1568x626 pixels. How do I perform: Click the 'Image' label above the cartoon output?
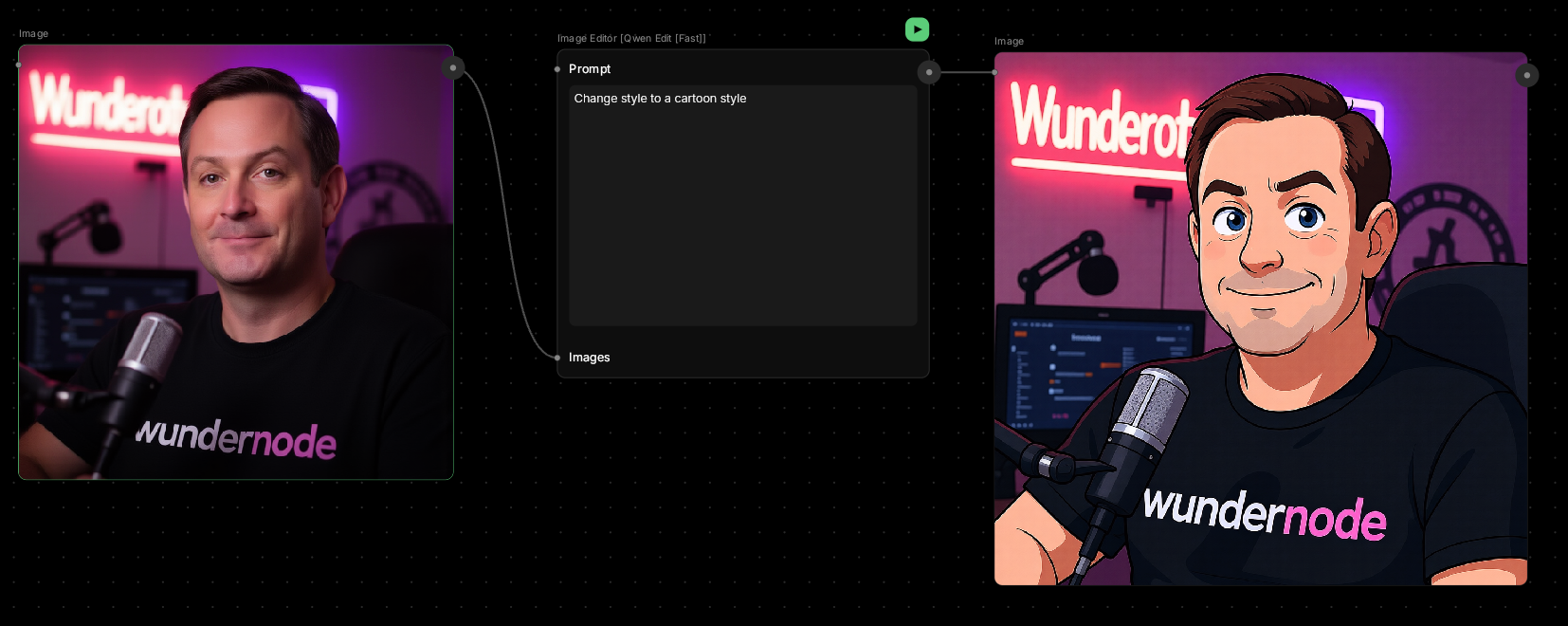tap(1009, 41)
